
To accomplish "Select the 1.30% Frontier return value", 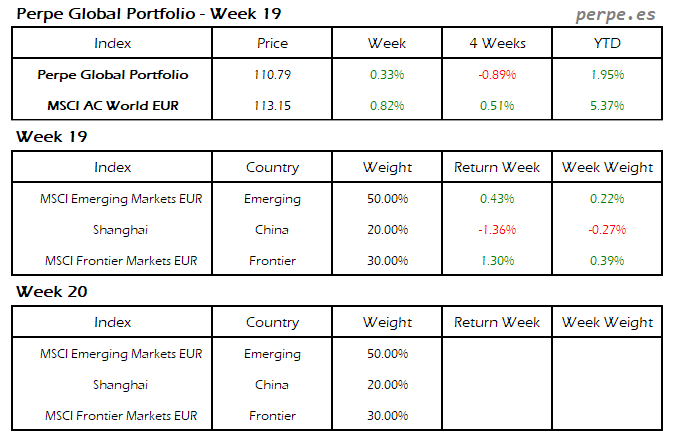I will pos(497,260).
